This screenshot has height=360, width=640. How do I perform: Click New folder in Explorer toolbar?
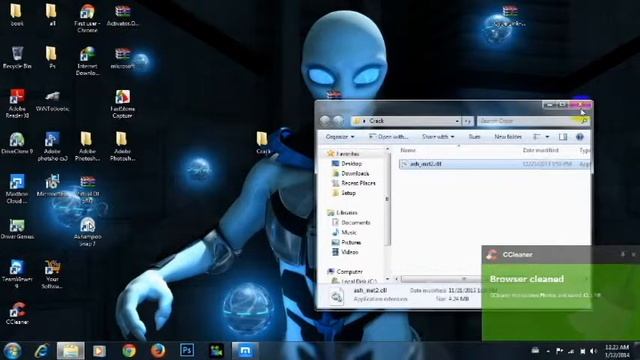click(x=508, y=137)
